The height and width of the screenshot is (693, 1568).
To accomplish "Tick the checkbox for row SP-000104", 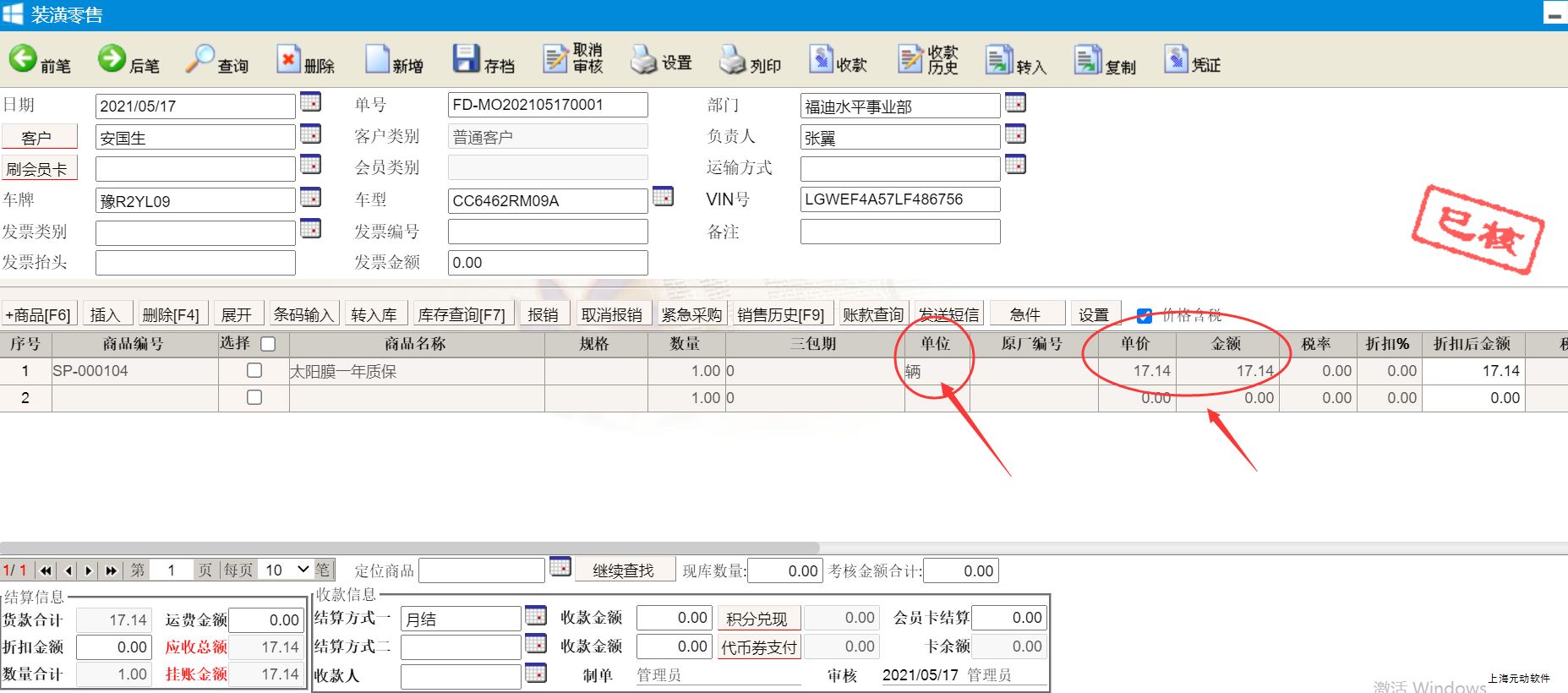I will pos(254,371).
